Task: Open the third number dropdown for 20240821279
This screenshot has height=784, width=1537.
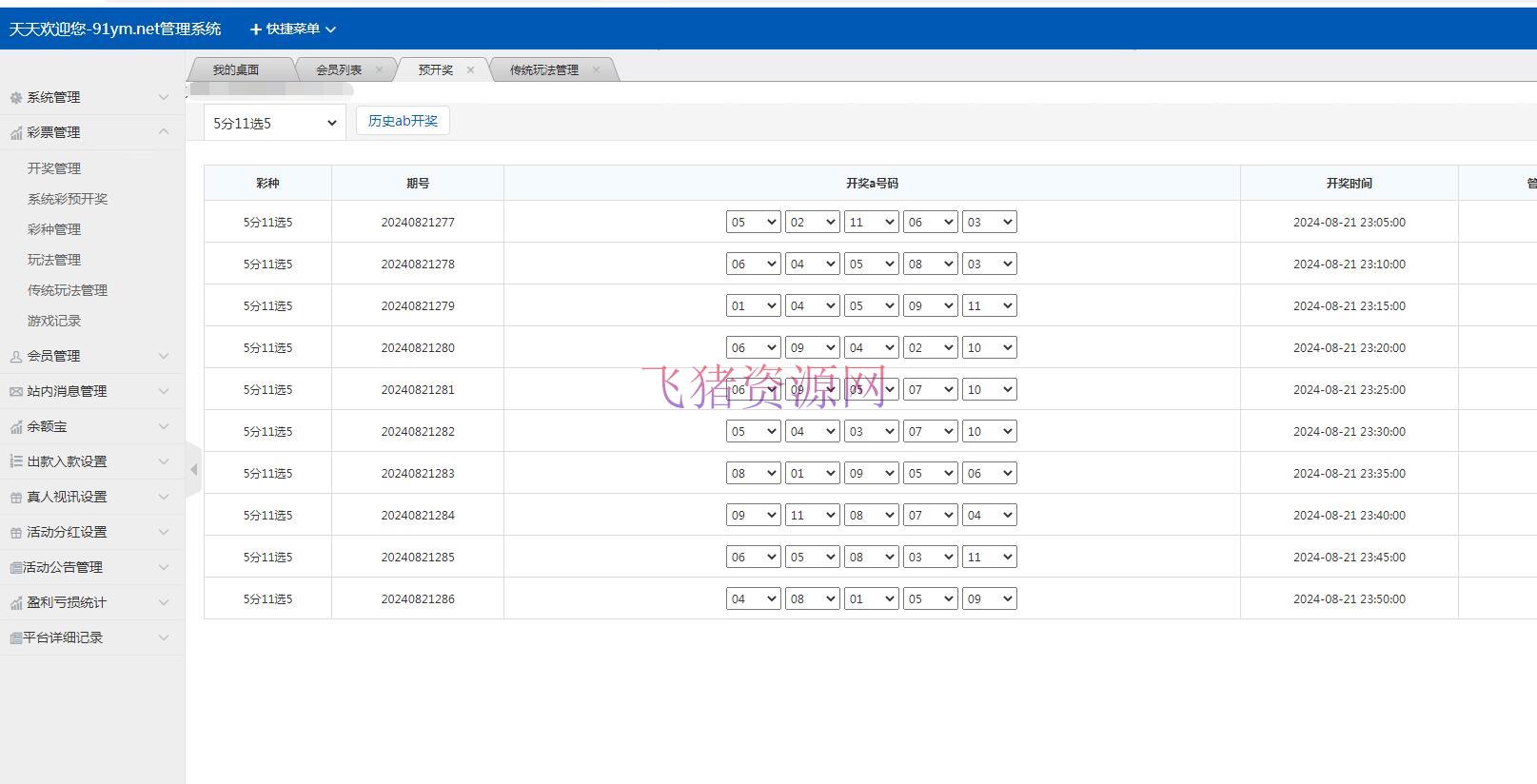Action: 871,305
